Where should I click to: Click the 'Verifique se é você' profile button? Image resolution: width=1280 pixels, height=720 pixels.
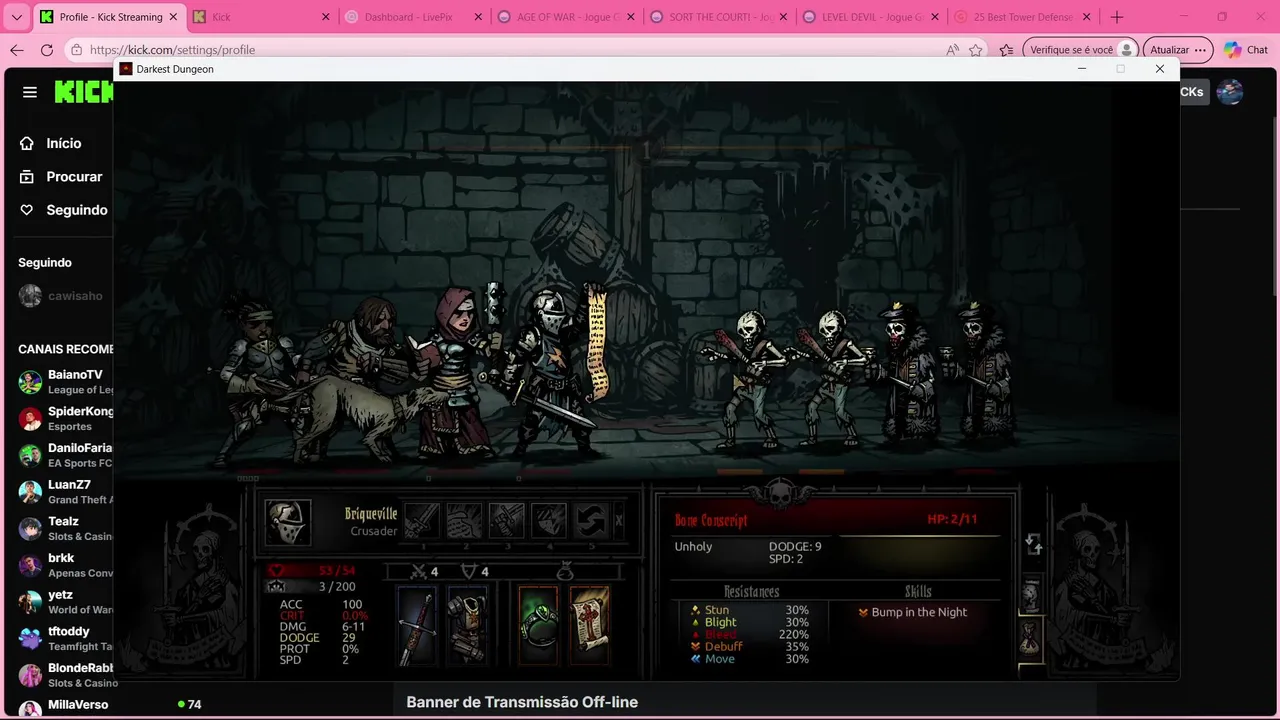(1080, 50)
